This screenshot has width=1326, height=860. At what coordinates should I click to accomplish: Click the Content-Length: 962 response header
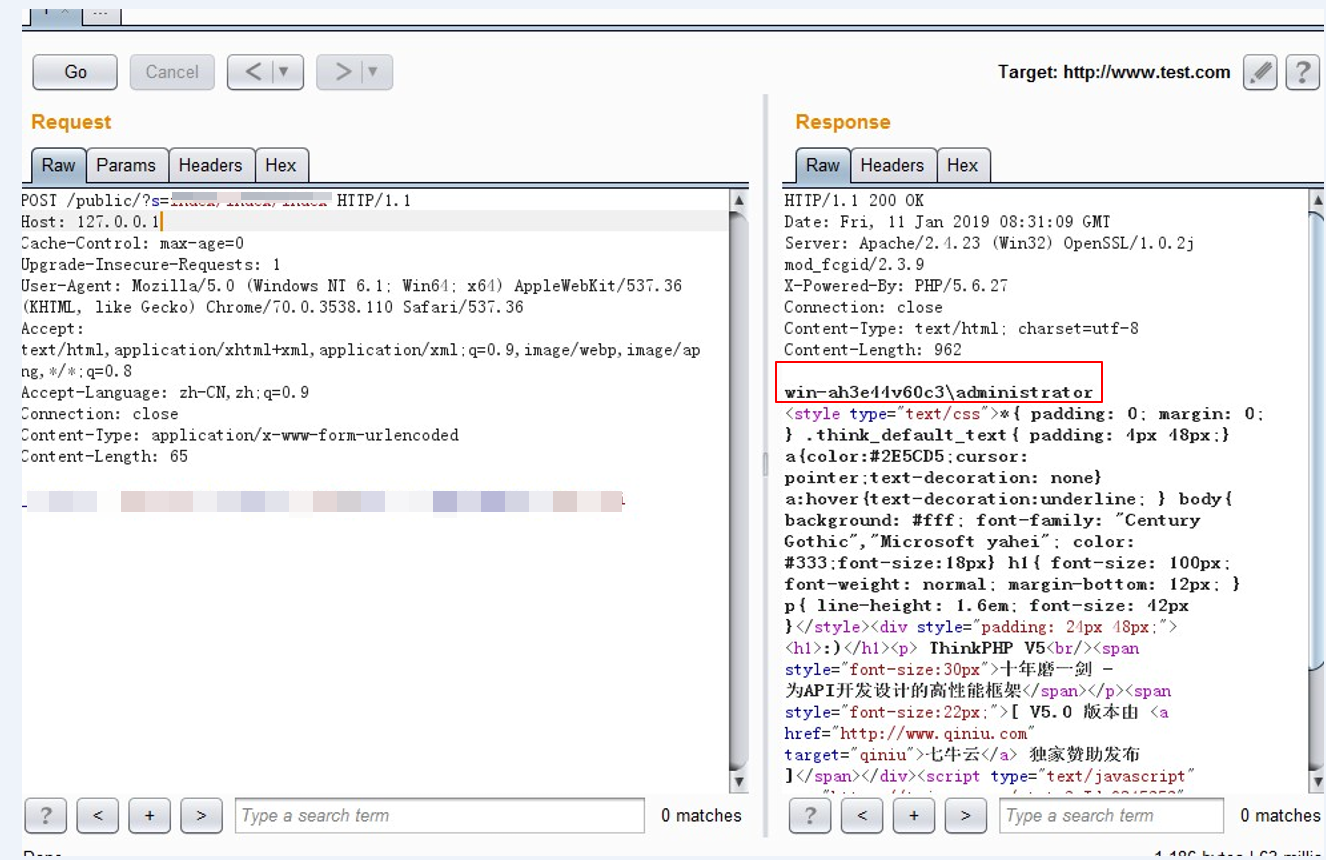click(x=873, y=350)
